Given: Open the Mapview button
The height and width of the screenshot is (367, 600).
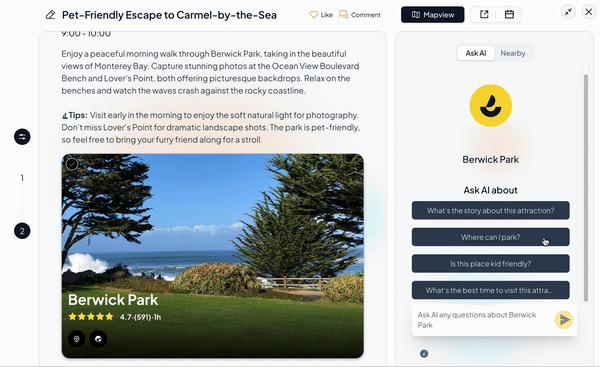Looking at the screenshot, I should click(x=432, y=15).
